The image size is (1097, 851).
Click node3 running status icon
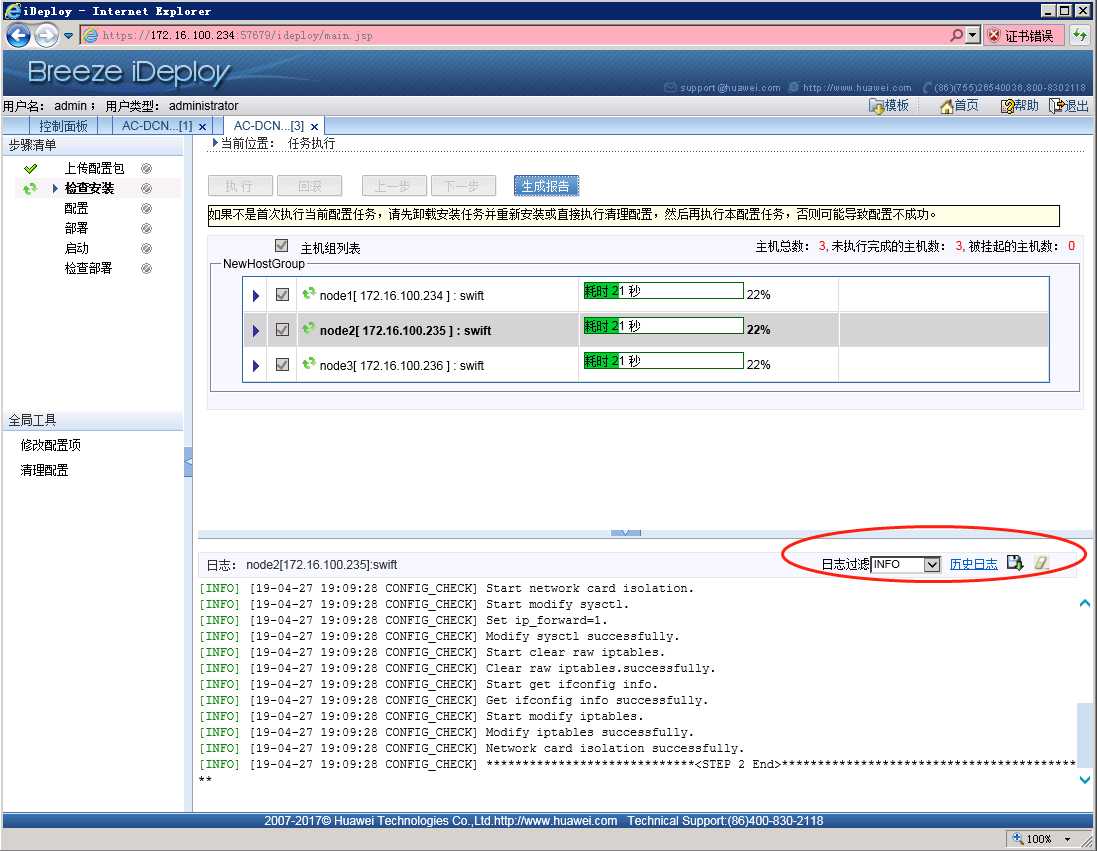pos(309,363)
